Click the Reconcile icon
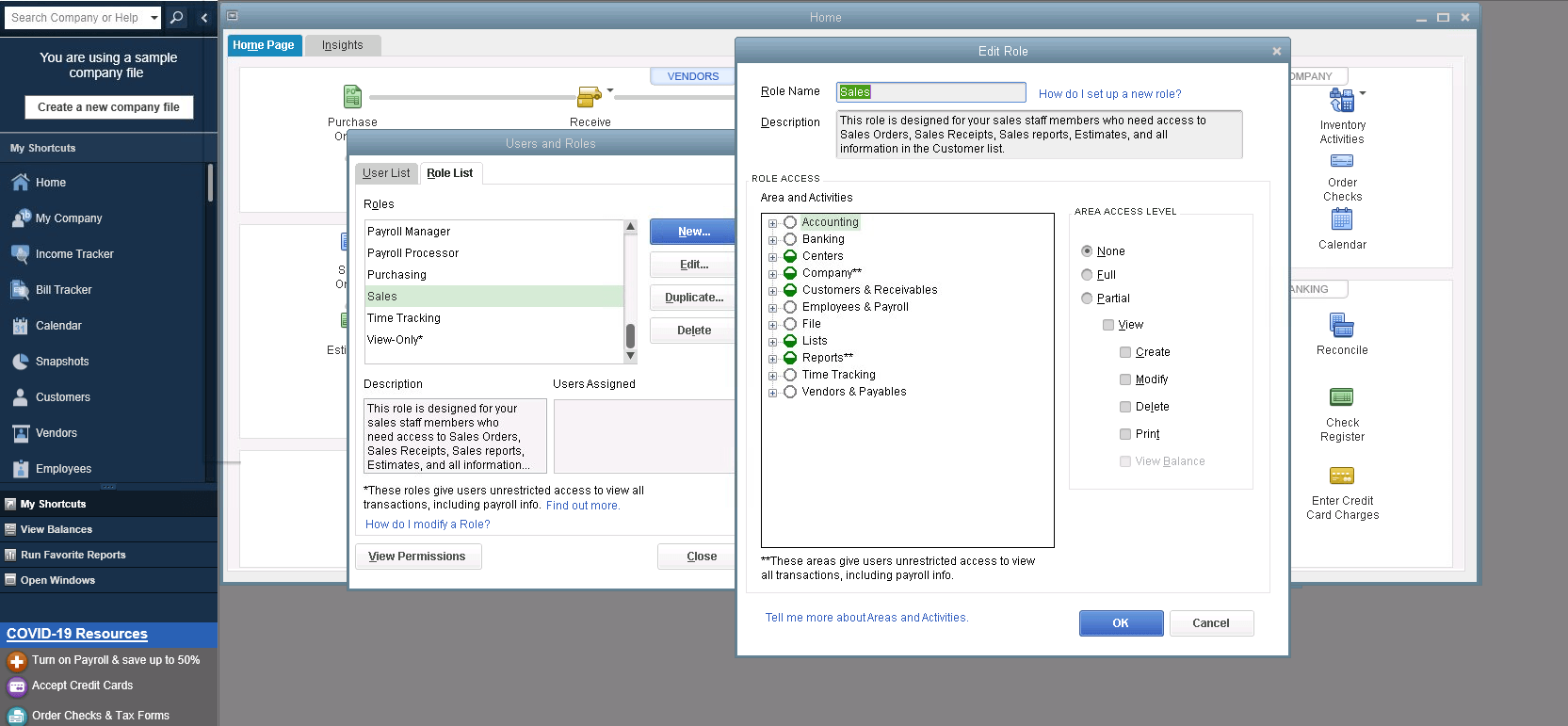 point(1341,326)
